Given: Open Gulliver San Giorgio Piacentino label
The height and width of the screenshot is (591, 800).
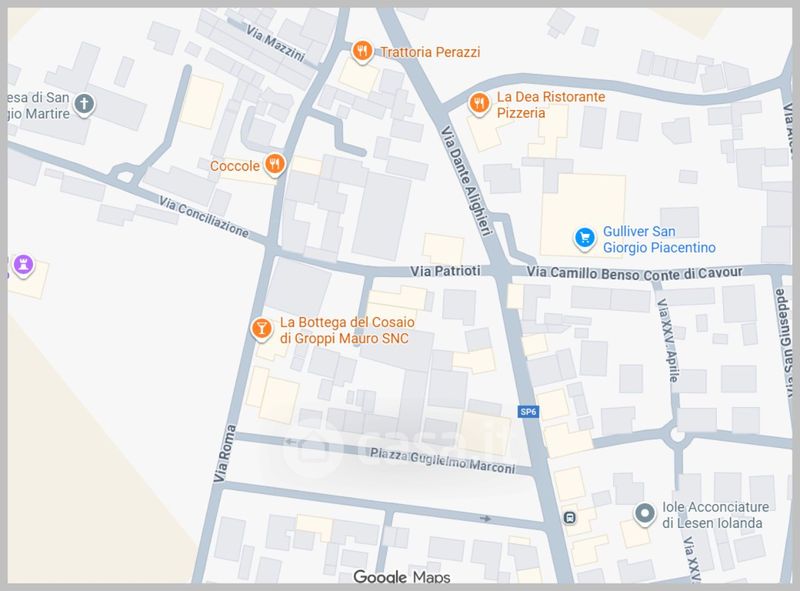Looking at the screenshot, I should pyautogui.click(x=659, y=239).
